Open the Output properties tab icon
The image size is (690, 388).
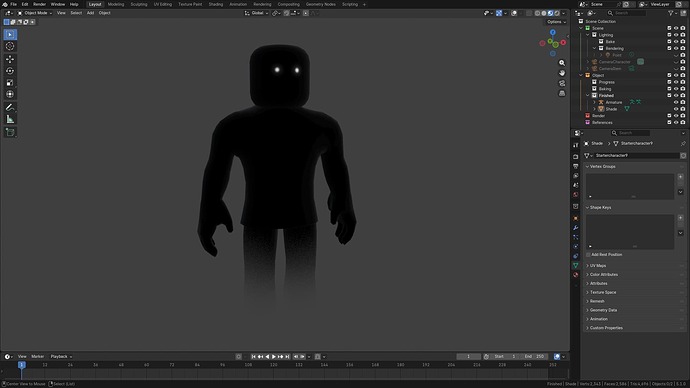(576, 166)
